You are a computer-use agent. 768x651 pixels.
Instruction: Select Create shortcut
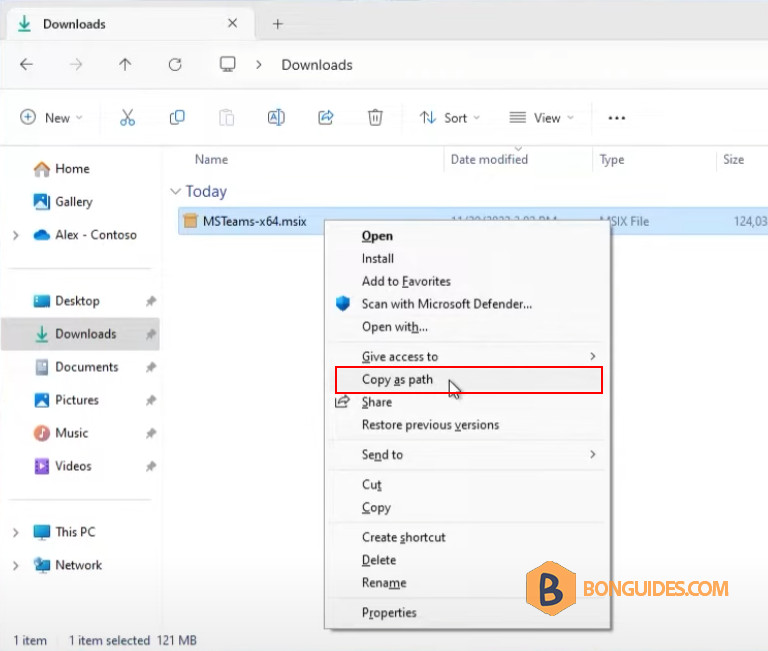click(x=404, y=537)
